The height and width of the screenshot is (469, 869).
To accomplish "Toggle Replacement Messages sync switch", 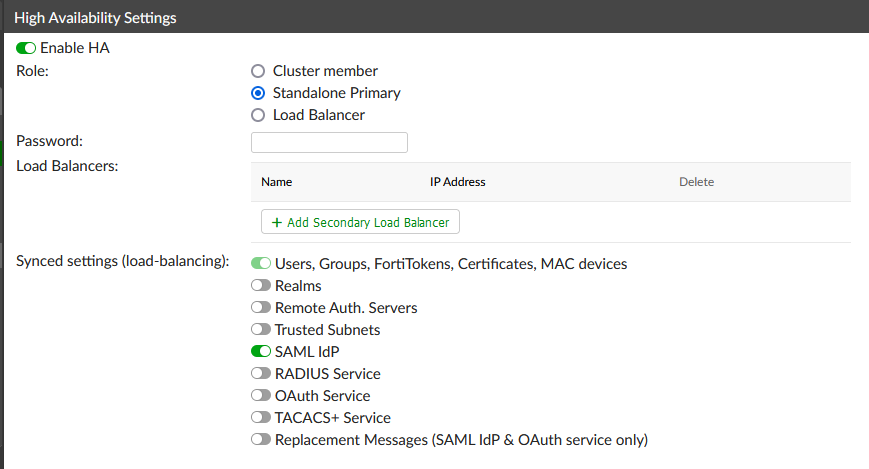I will (261, 440).
